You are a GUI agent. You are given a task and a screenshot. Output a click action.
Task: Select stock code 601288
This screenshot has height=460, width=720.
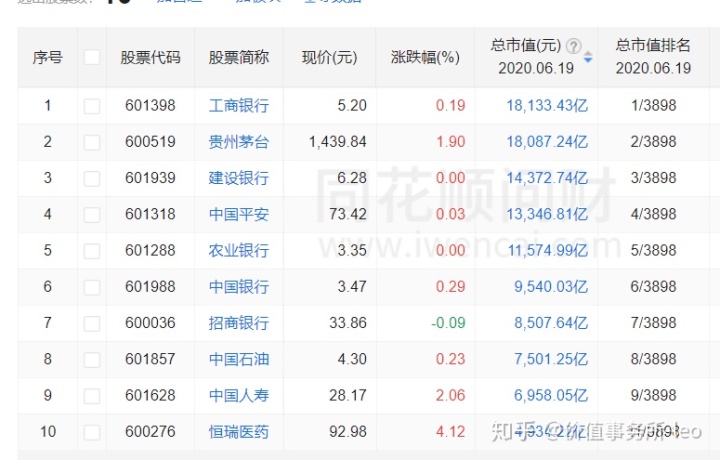tap(150, 251)
